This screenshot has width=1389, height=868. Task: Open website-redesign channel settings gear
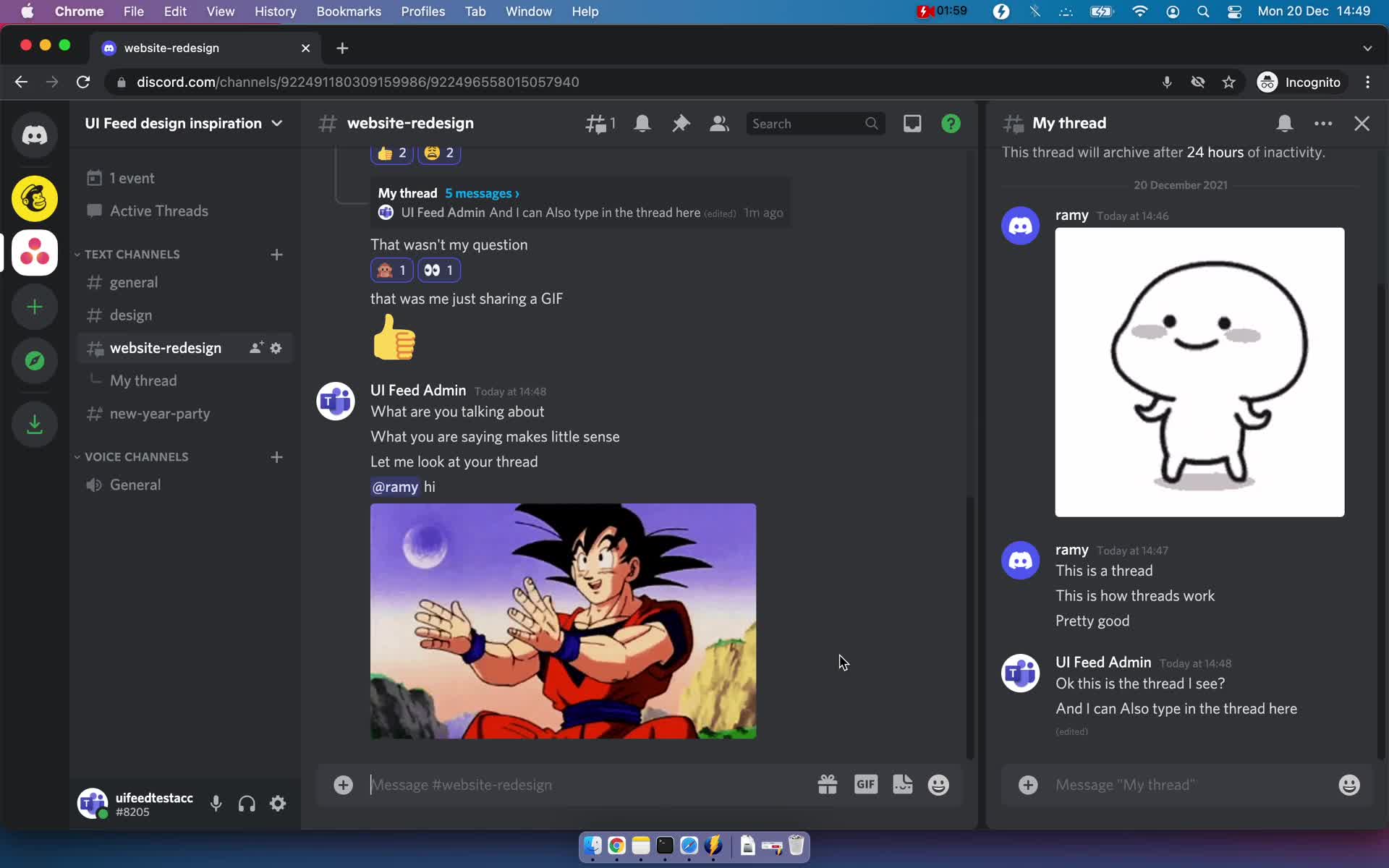point(276,348)
